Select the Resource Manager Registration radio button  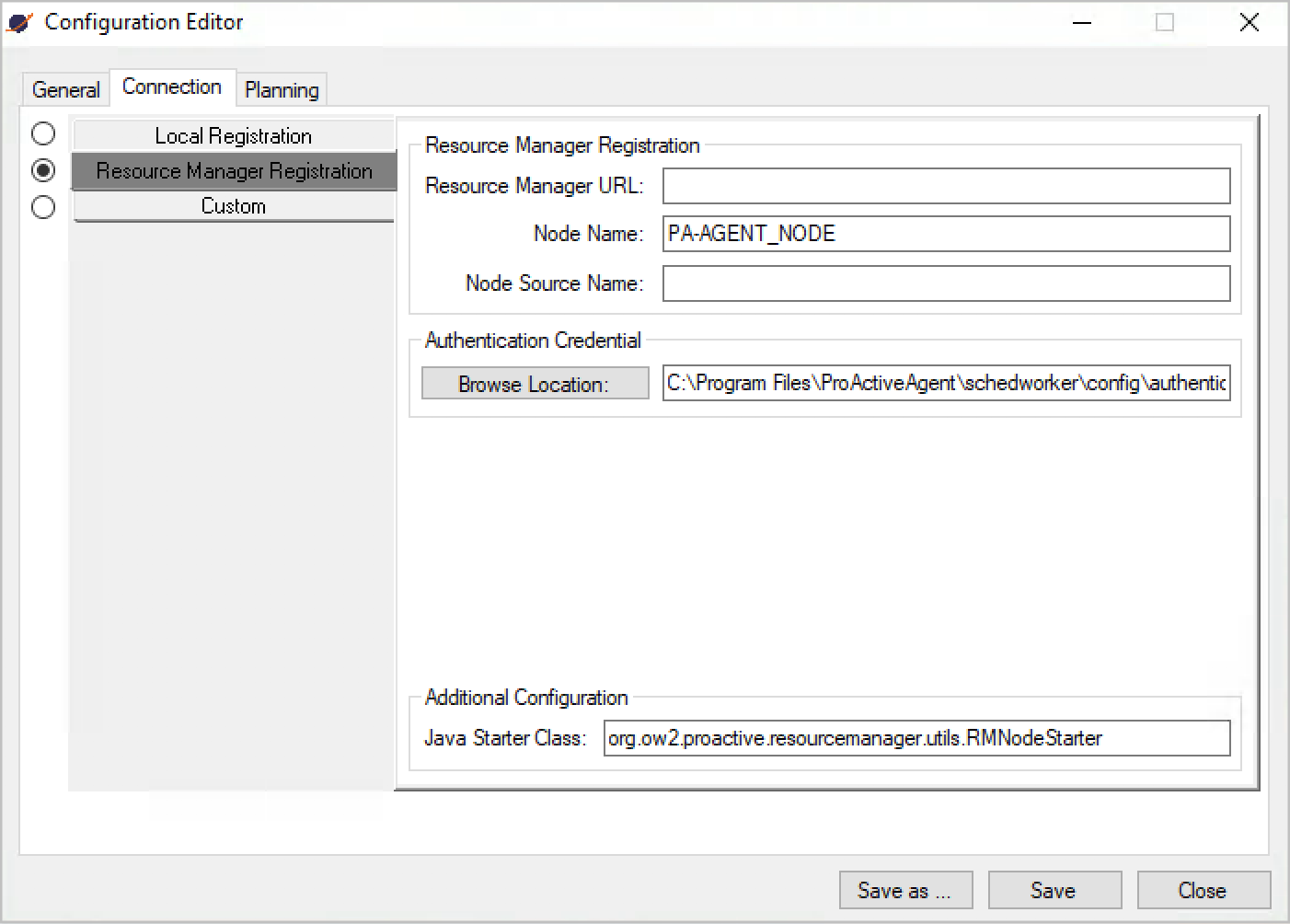[43, 170]
